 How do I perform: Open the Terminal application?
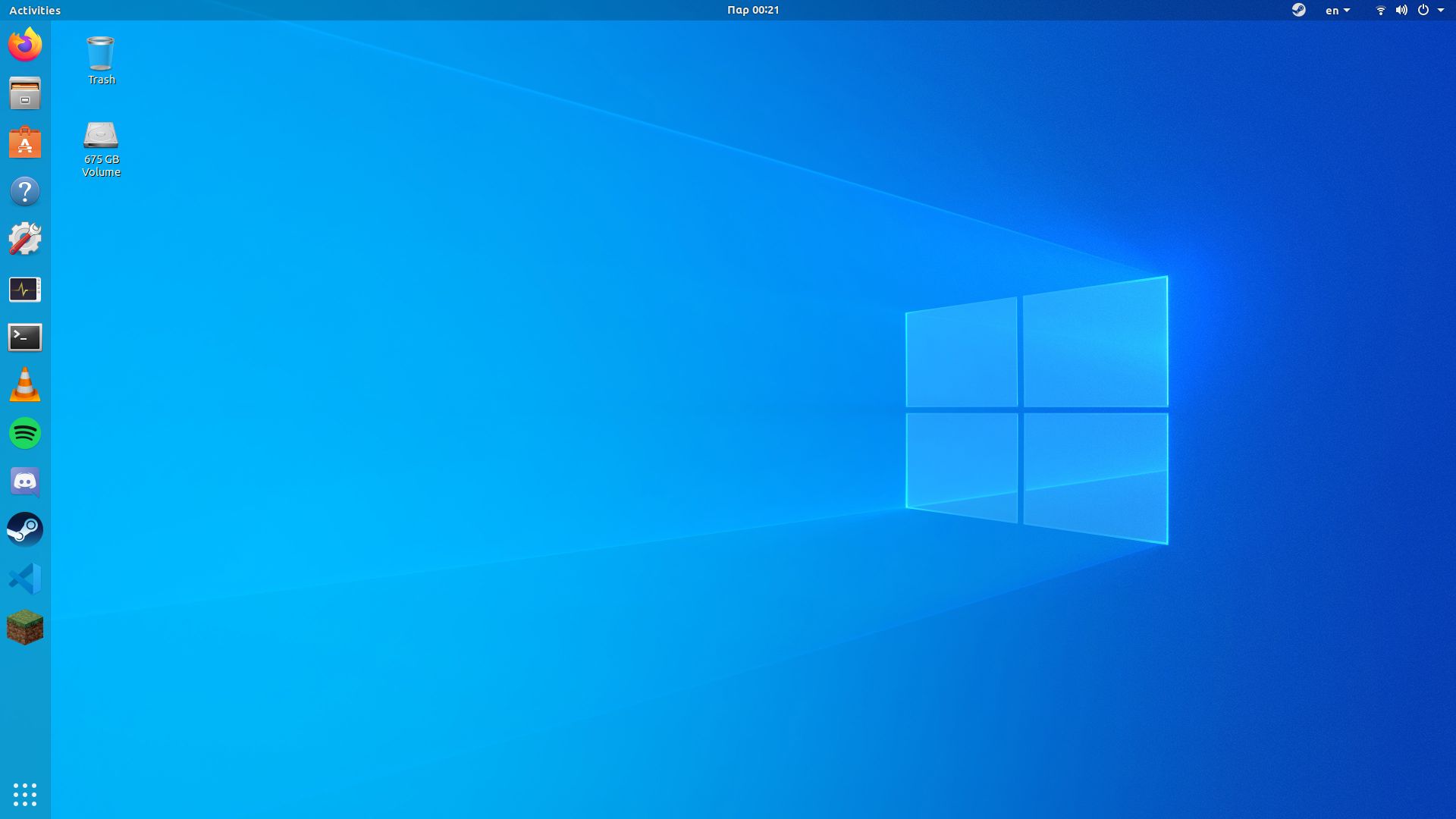pyautogui.click(x=25, y=337)
